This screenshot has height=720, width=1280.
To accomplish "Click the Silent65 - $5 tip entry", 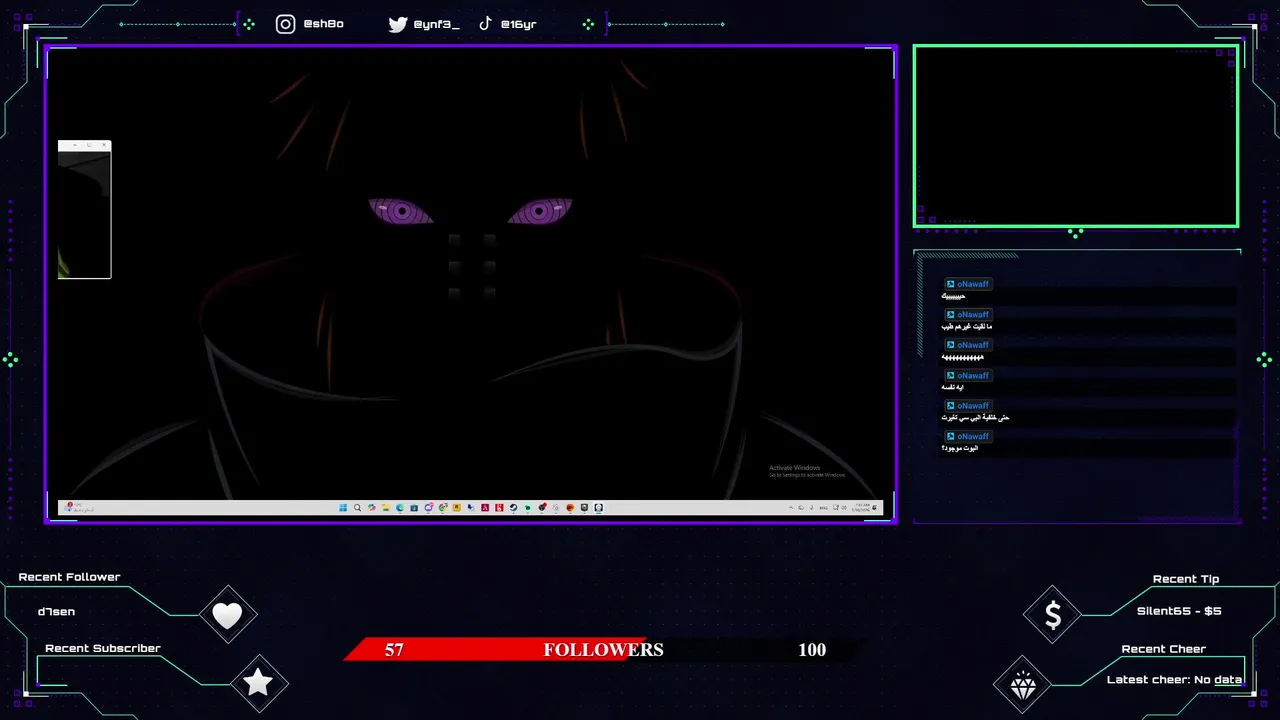I will [x=1179, y=611].
